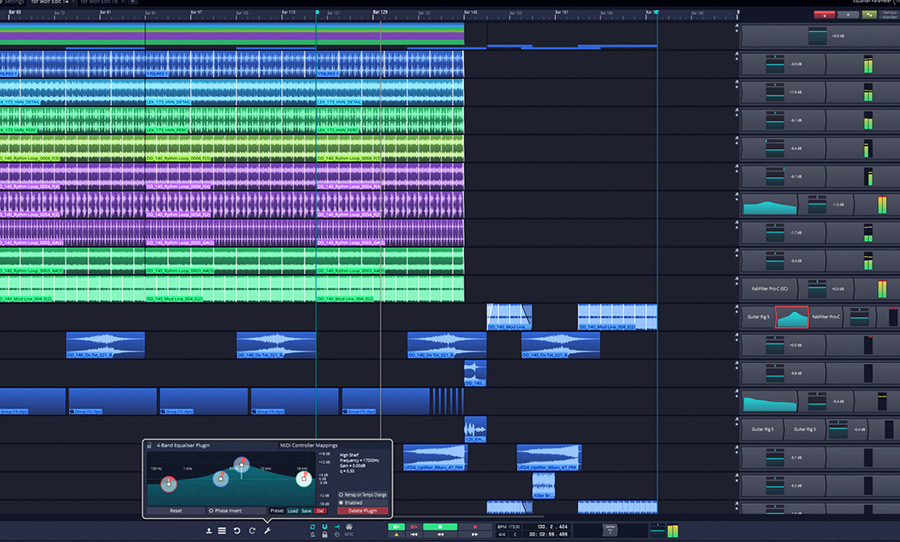Open the import/export icon in the bottom toolbar

[209, 531]
